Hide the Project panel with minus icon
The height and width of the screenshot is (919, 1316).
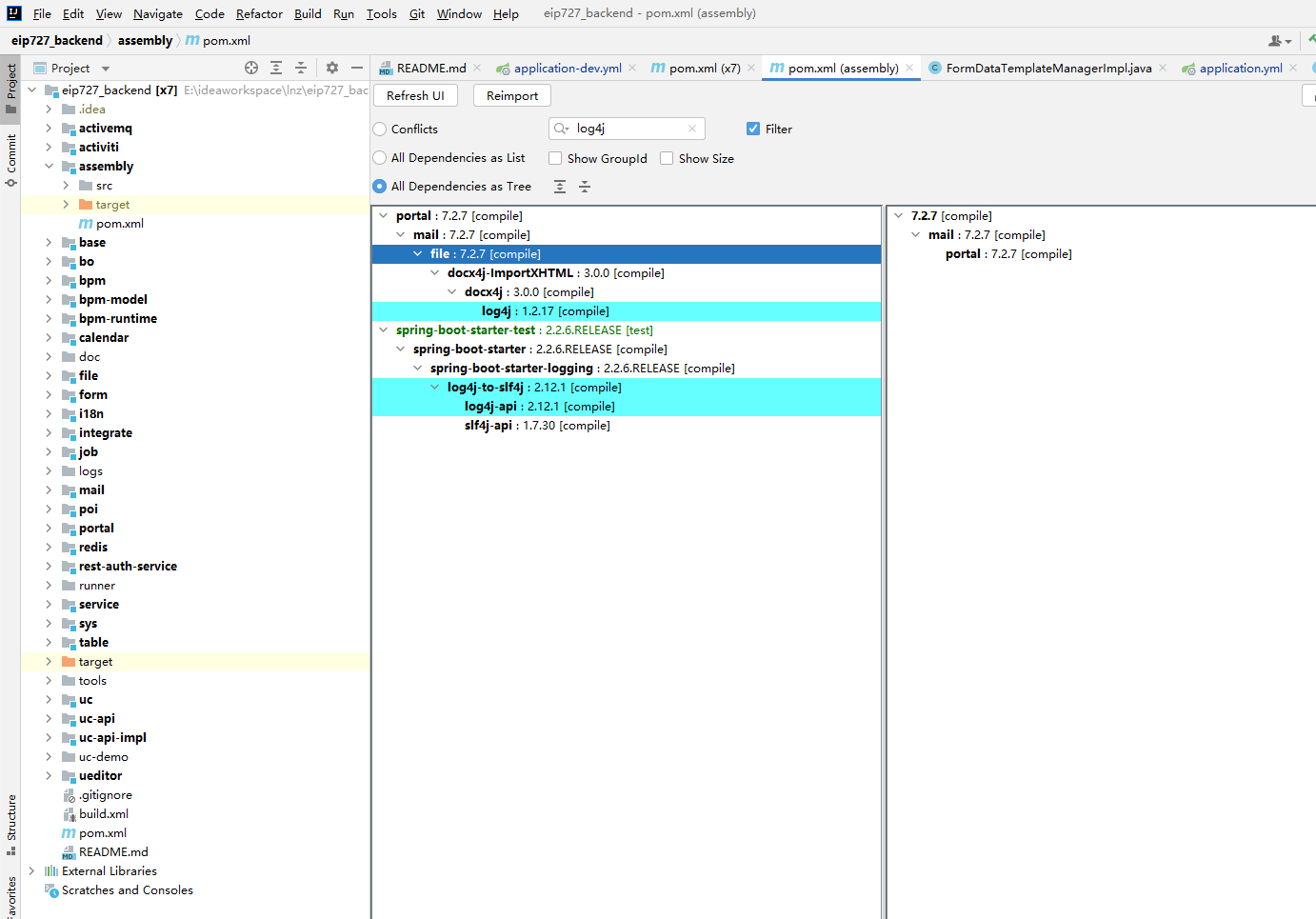click(x=357, y=68)
